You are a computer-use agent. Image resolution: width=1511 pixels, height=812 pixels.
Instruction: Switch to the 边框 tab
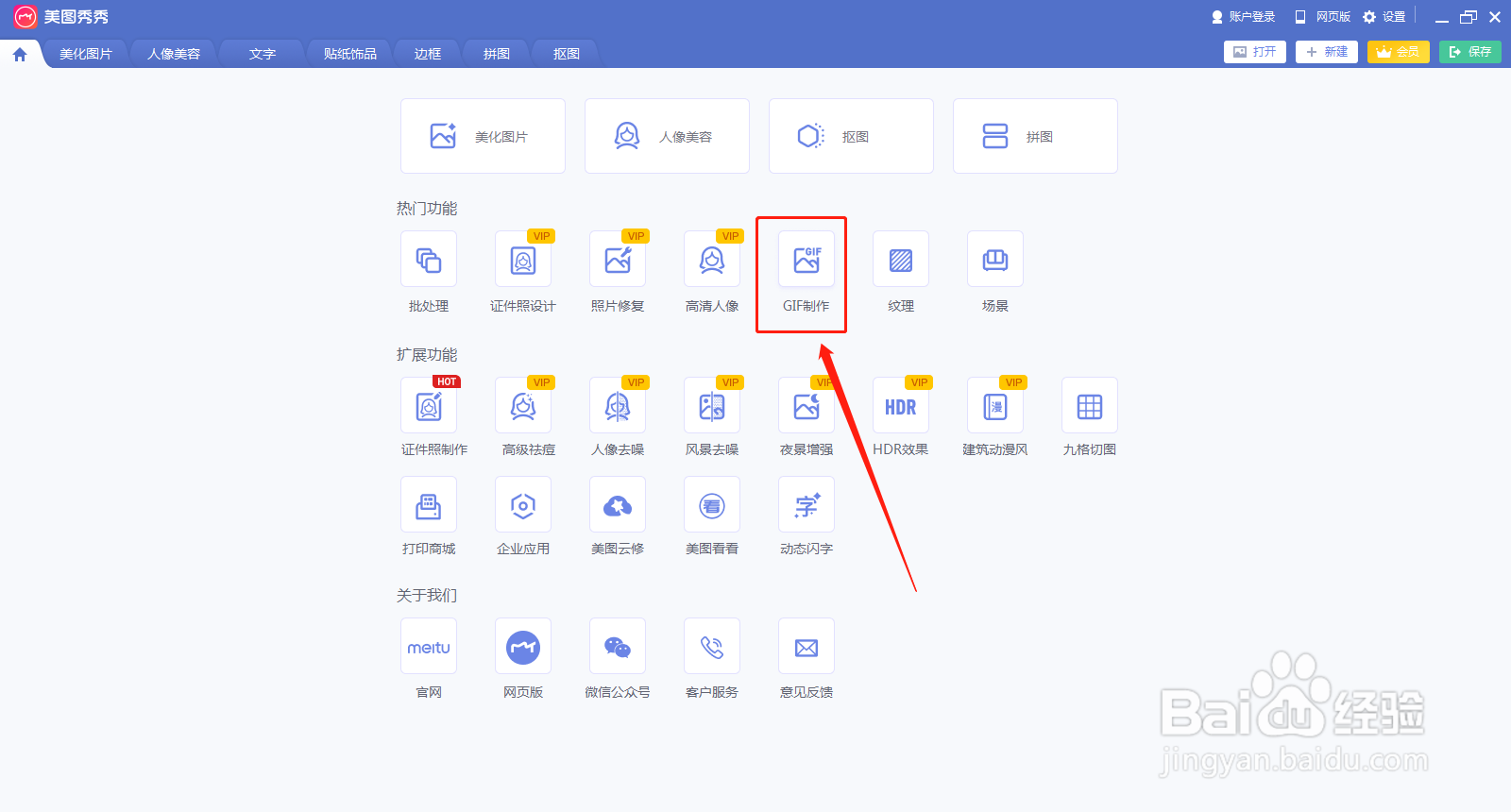(428, 54)
